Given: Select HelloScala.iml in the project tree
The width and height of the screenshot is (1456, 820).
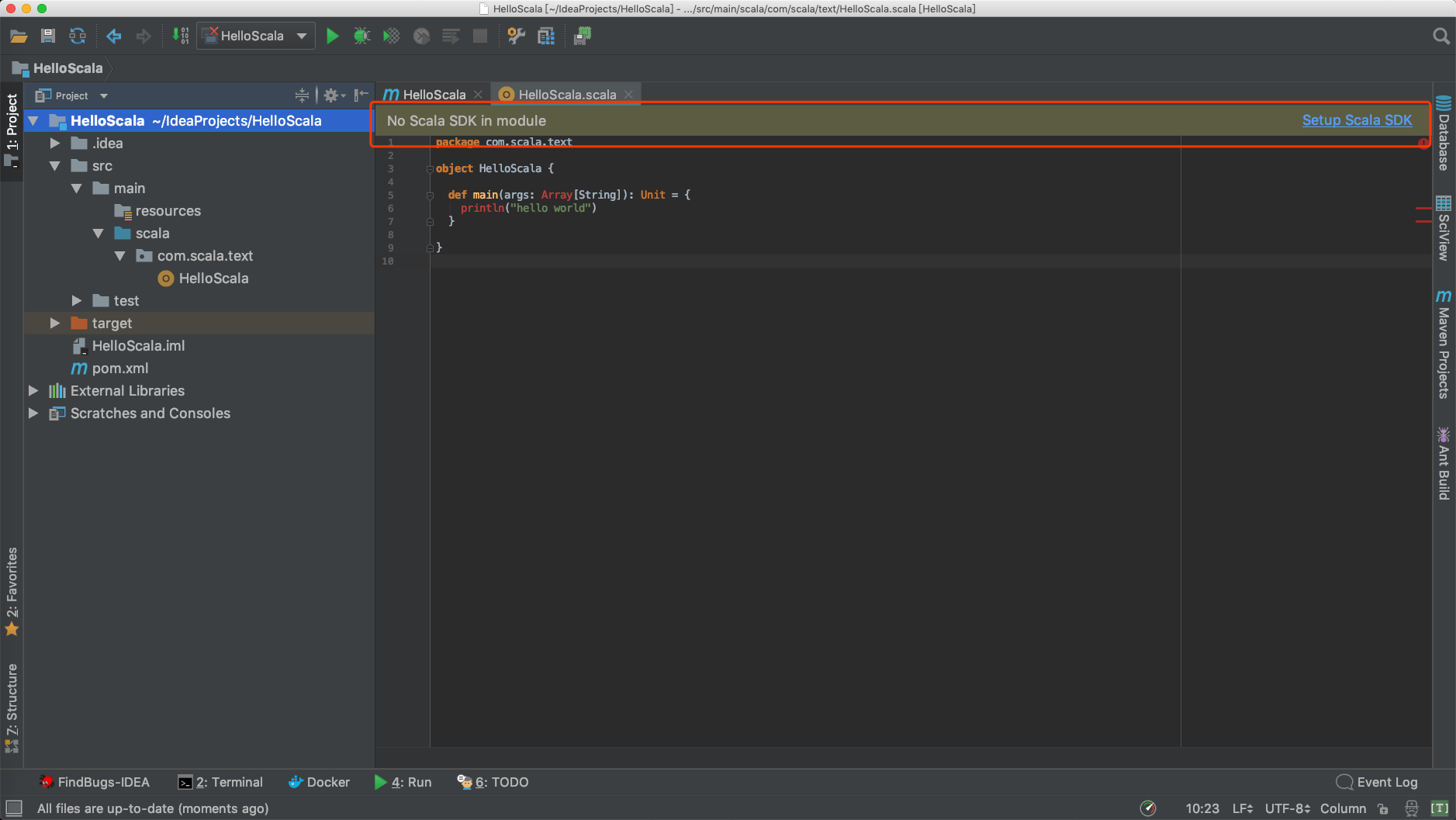Looking at the screenshot, I should point(138,346).
